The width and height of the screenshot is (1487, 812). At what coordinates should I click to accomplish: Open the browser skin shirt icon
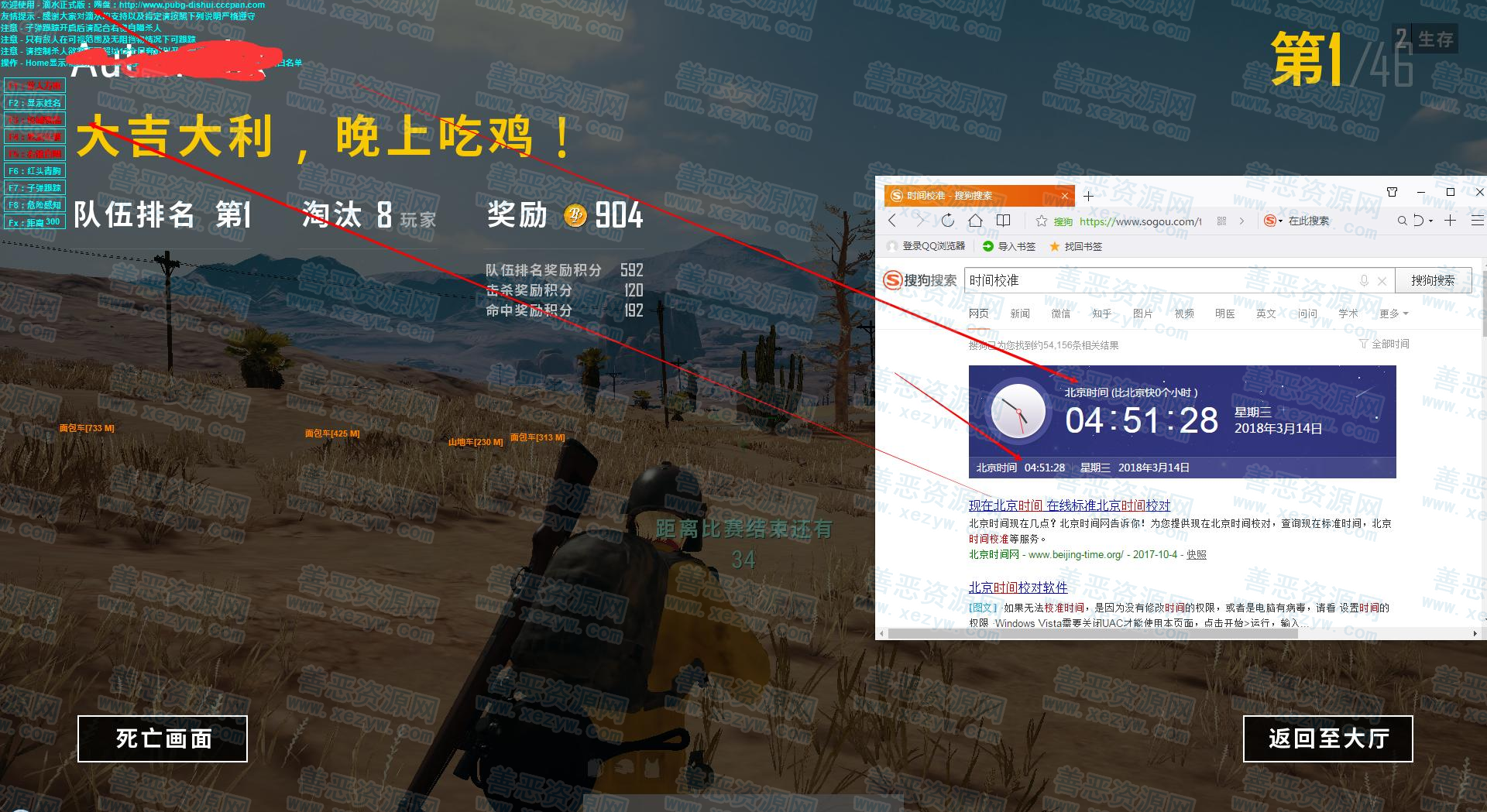1392,192
